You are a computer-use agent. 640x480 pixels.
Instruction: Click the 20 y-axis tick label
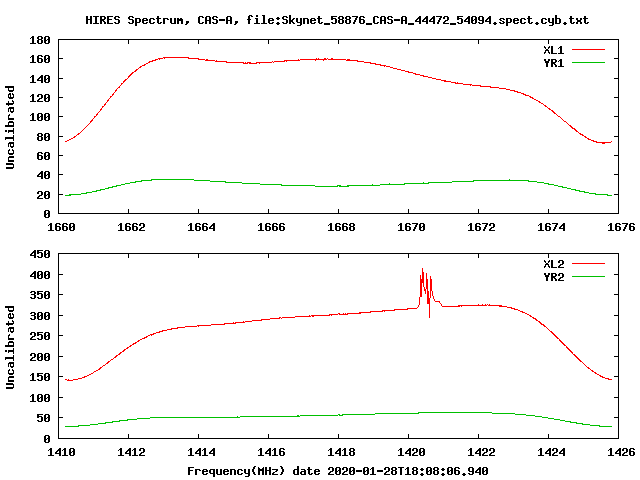coord(43,195)
